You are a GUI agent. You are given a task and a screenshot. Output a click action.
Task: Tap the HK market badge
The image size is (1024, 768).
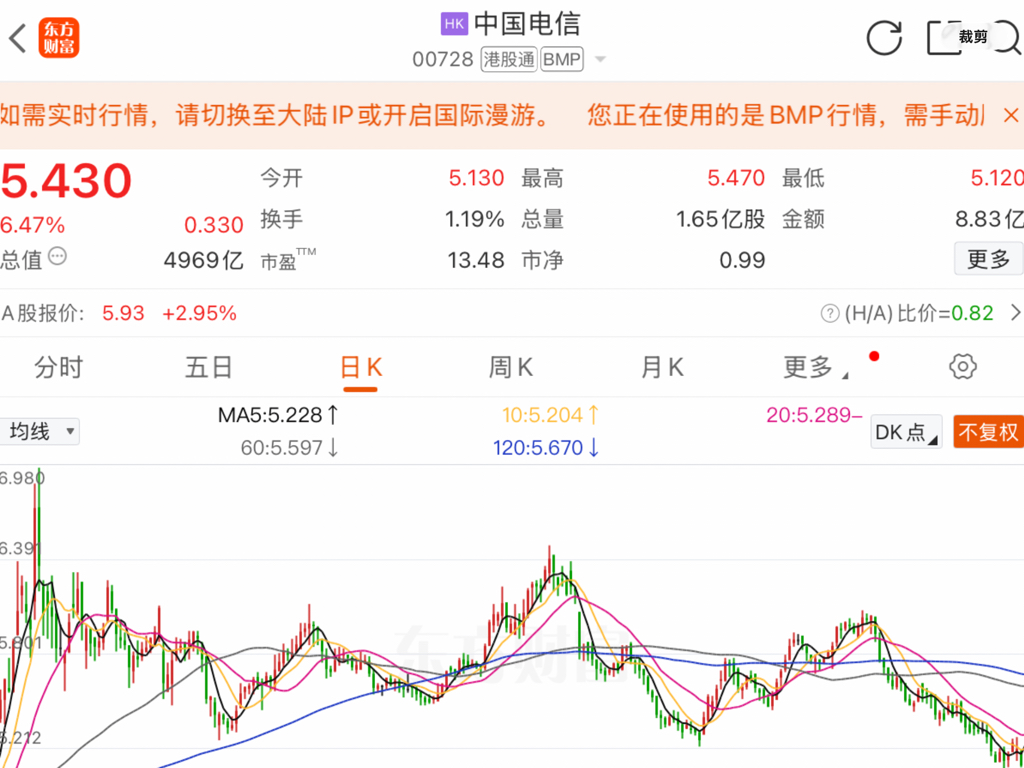455,24
